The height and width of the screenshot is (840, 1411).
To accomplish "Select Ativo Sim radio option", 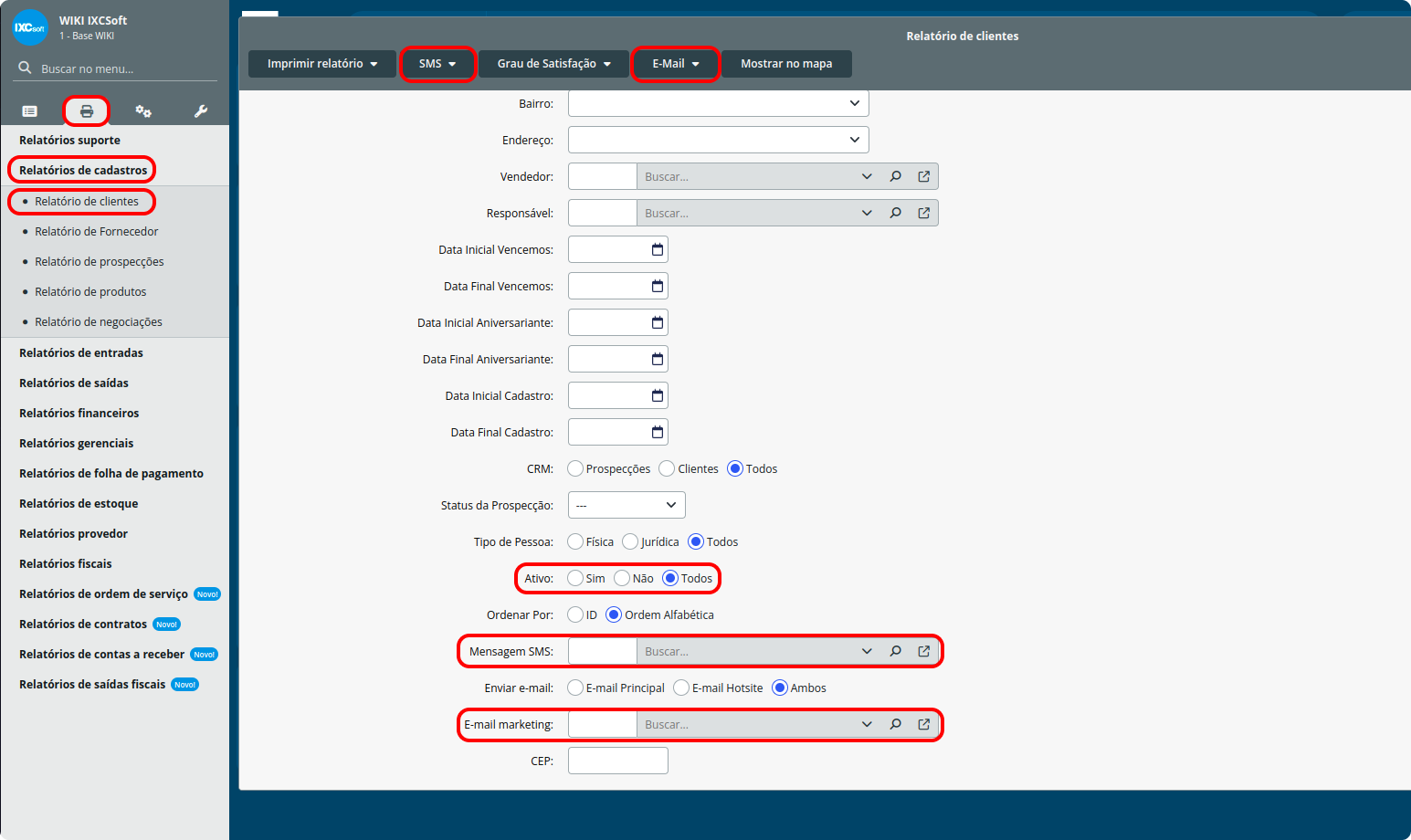I will pos(575,578).
